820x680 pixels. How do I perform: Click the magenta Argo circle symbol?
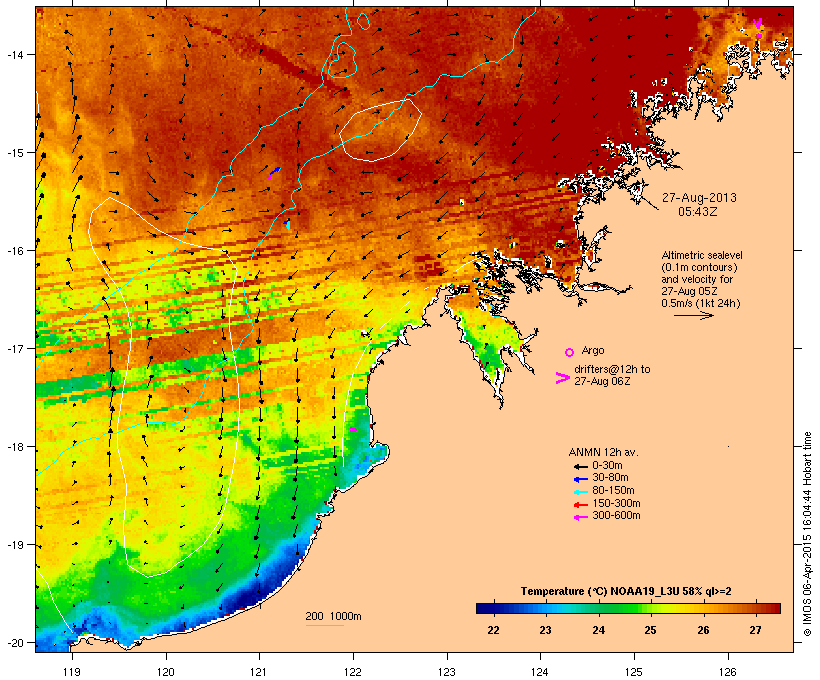coord(570,352)
